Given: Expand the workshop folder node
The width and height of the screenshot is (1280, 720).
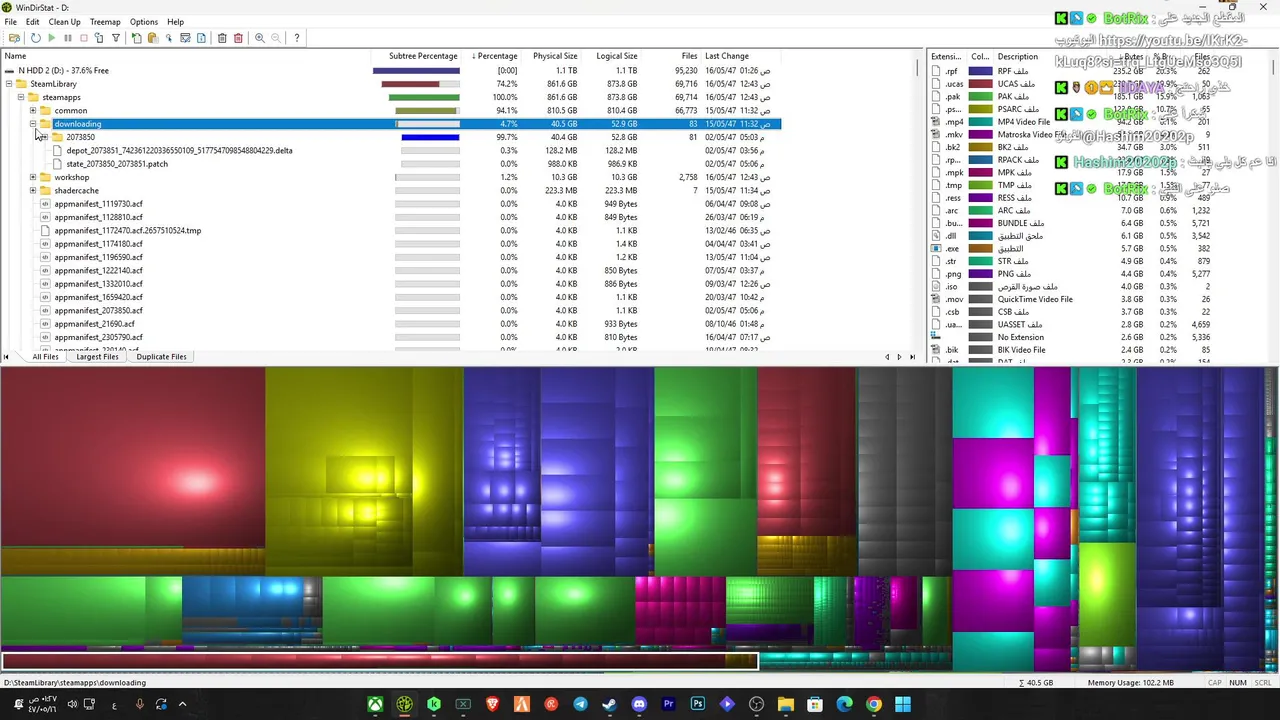Looking at the screenshot, I should [33, 177].
